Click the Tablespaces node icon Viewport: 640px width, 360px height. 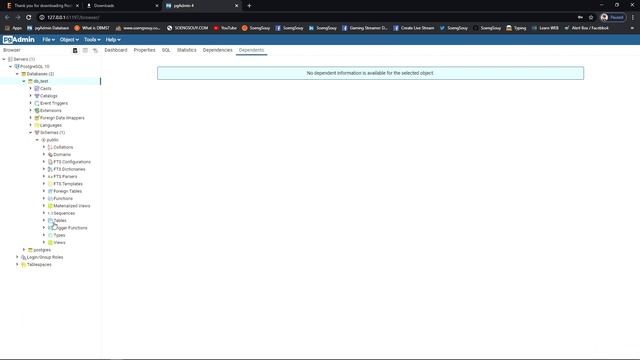click(23, 264)
